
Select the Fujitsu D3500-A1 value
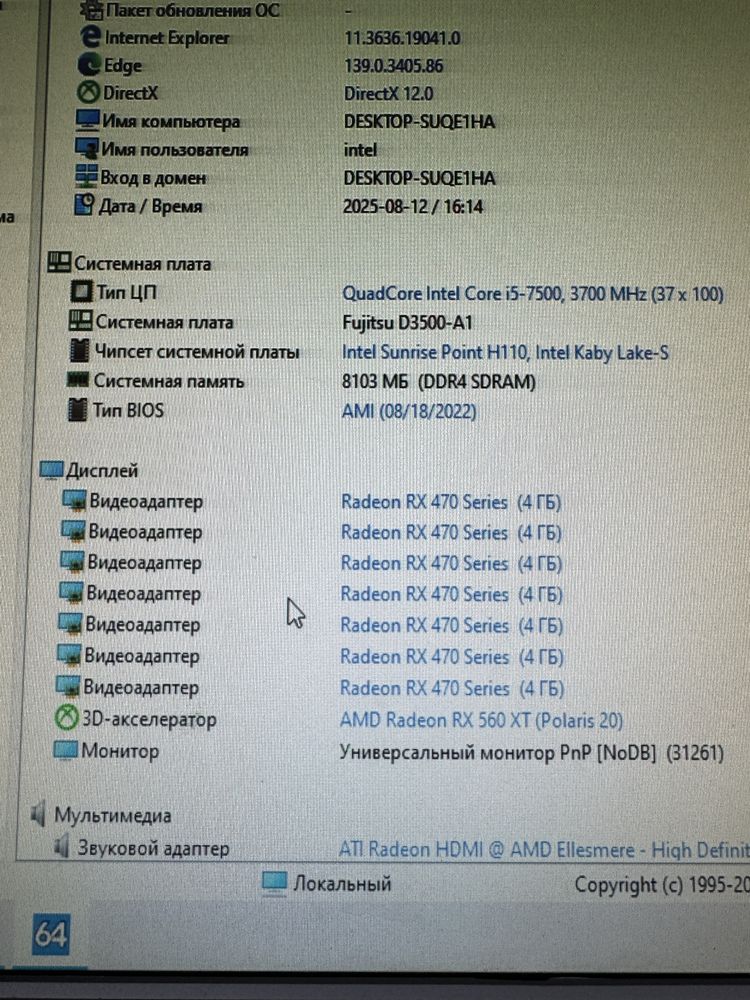pyautogui.click(x=408, y=323)
